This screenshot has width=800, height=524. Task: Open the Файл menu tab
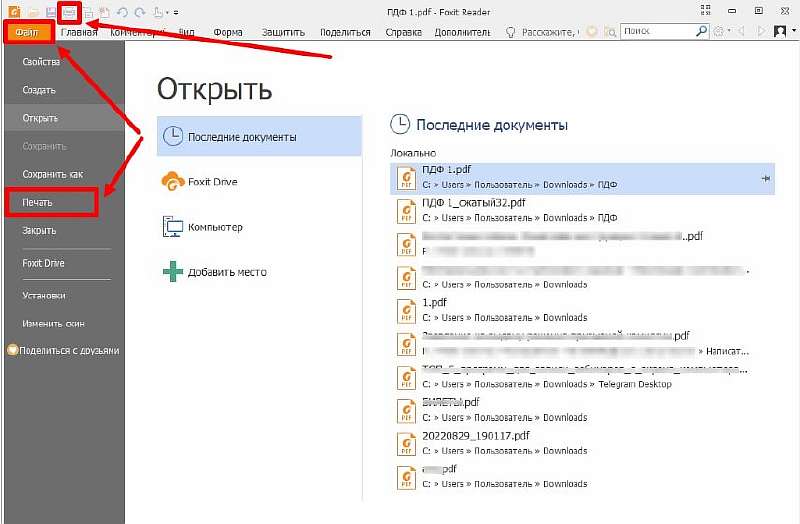point(28,32)
